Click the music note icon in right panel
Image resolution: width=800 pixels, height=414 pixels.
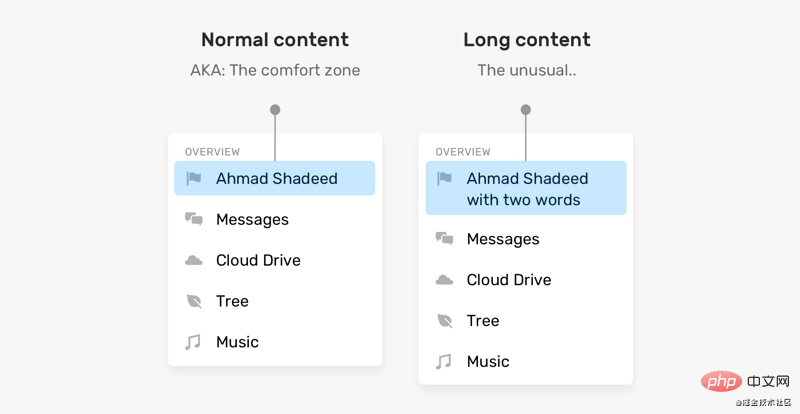[x=445, y=362]
